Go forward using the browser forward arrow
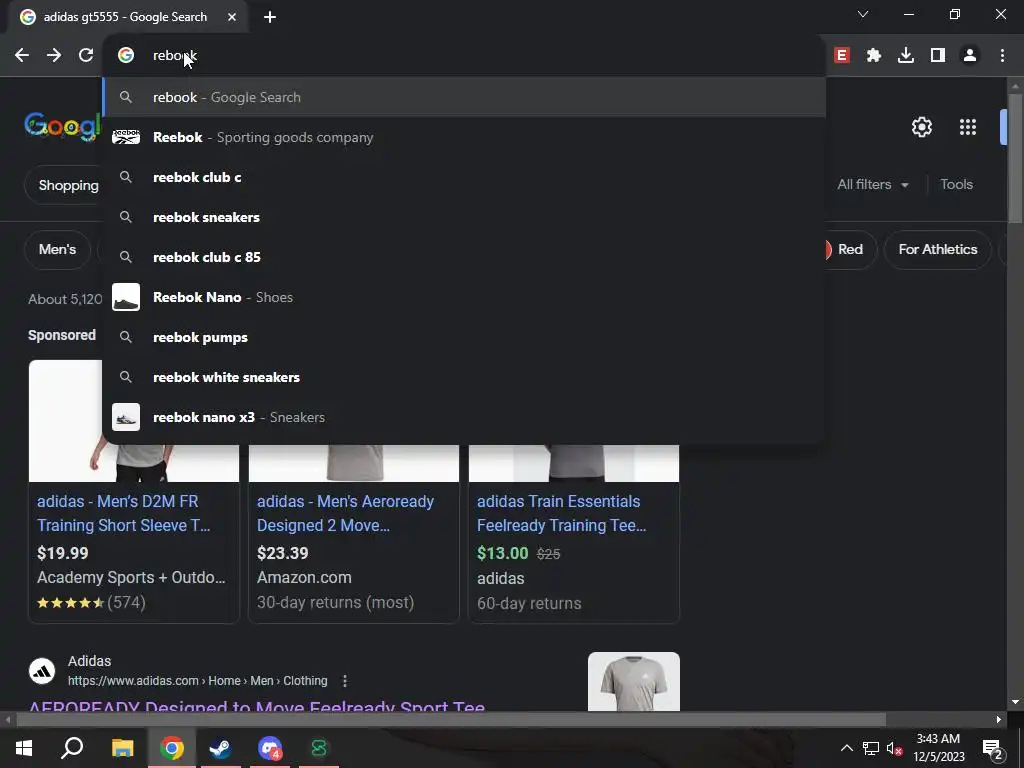The width and height of the screenshot is (1024, 768). [54, 56]
